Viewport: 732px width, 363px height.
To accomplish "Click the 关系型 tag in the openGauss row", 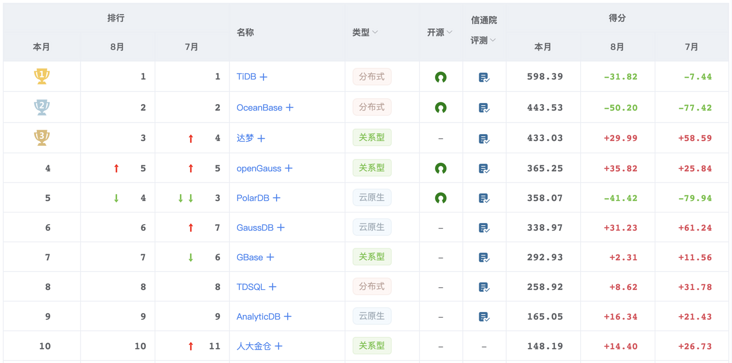I will [x=372, y=168].
